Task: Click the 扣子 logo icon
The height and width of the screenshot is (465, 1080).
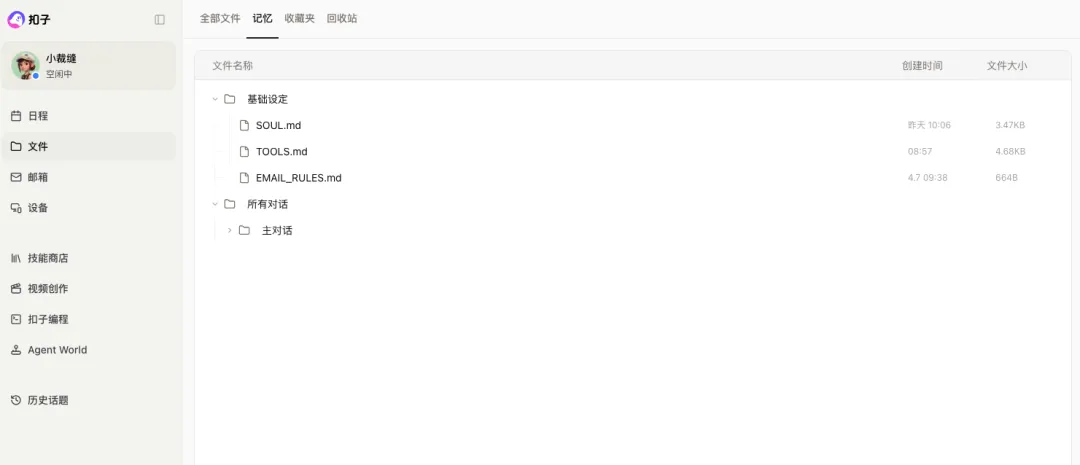Action: 15,19
